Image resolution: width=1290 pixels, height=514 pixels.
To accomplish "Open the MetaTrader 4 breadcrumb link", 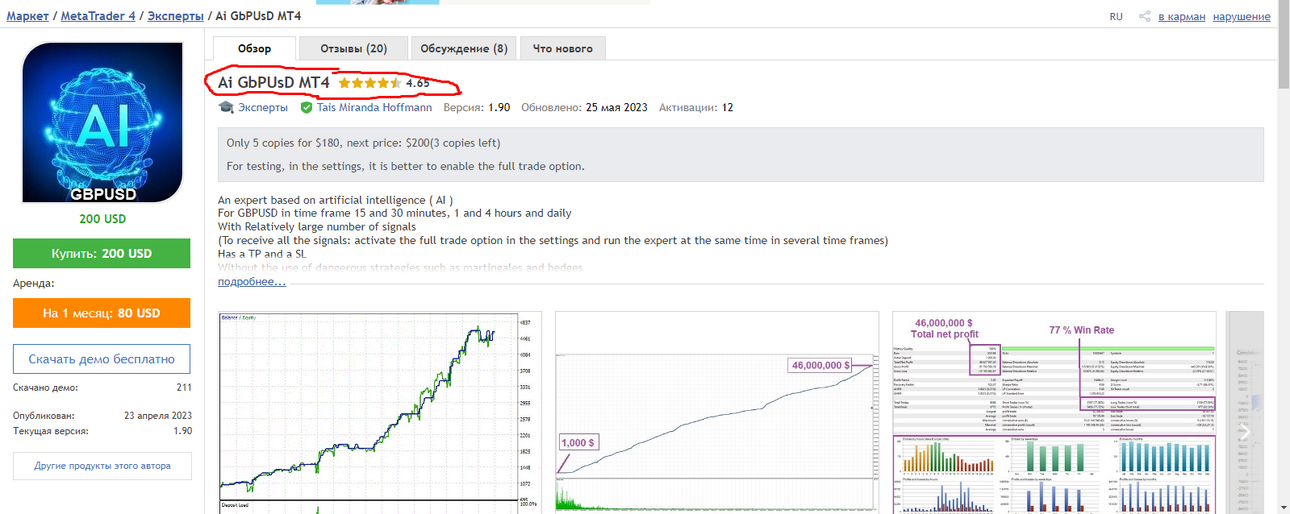I will 98,17.
